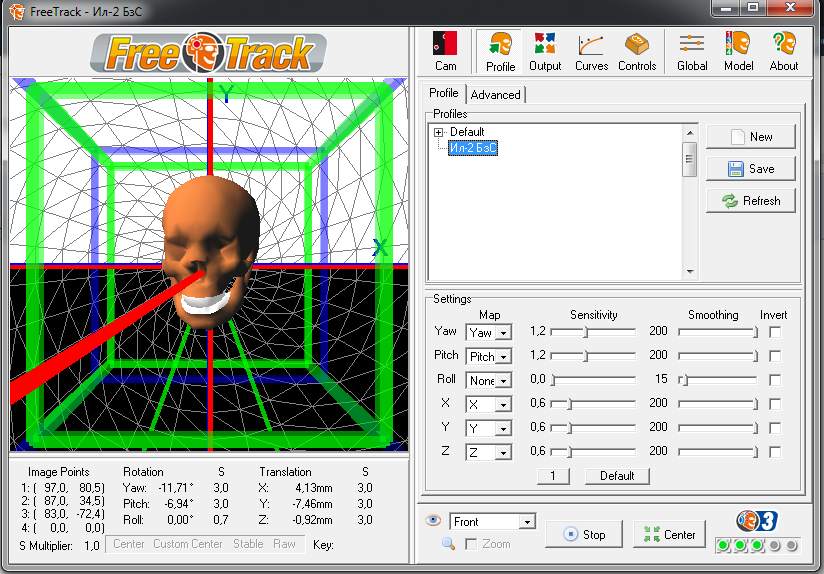Screen dimensions: 824x574
Task: Open the Output settings icon
Action: point(545,50)
